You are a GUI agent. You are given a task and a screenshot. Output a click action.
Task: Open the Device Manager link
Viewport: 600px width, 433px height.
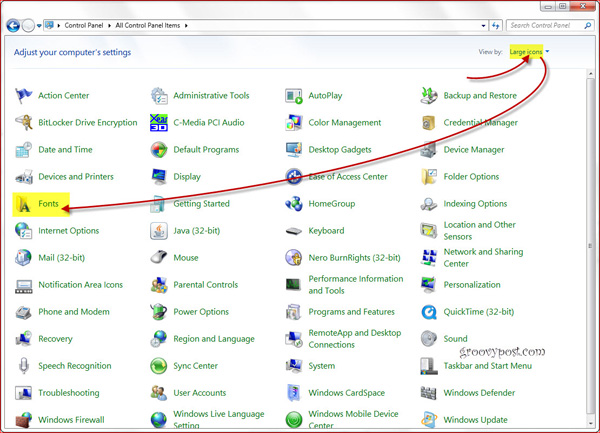point(474,150)
